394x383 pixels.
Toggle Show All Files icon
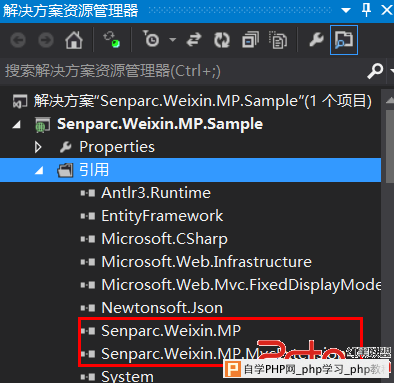(278, 40)
